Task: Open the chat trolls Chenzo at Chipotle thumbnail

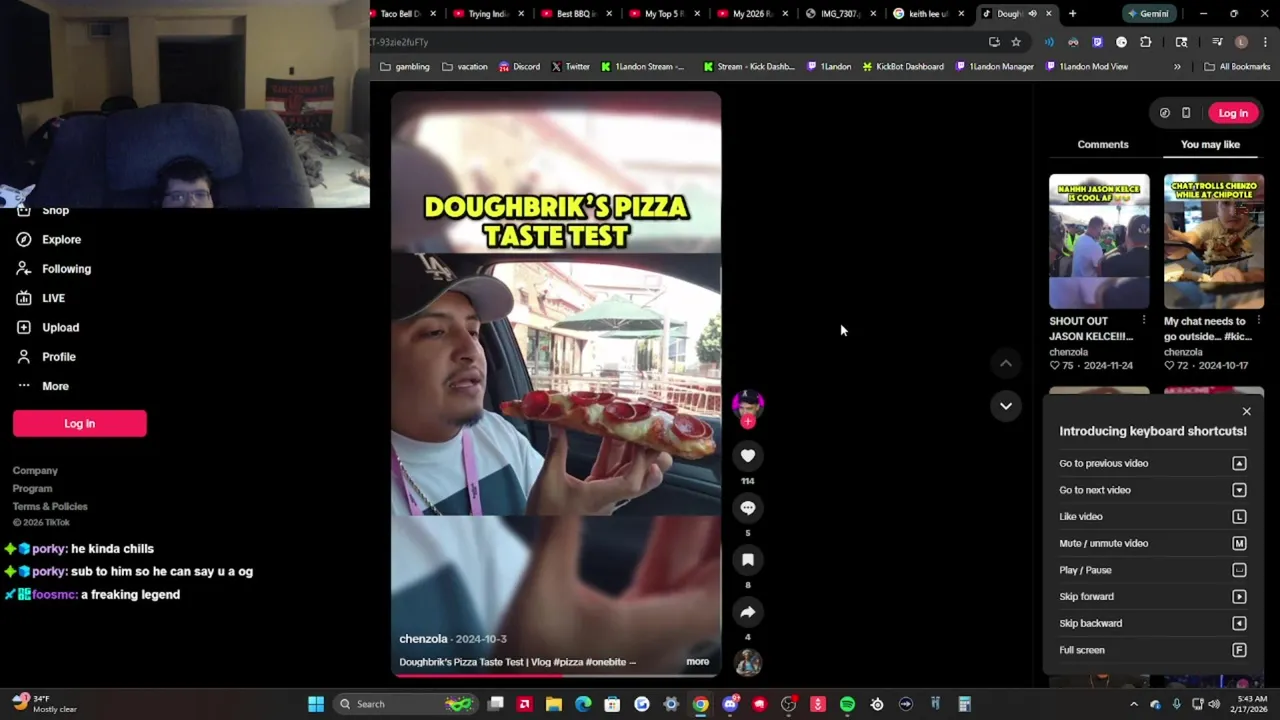Action: point(1214,241)
